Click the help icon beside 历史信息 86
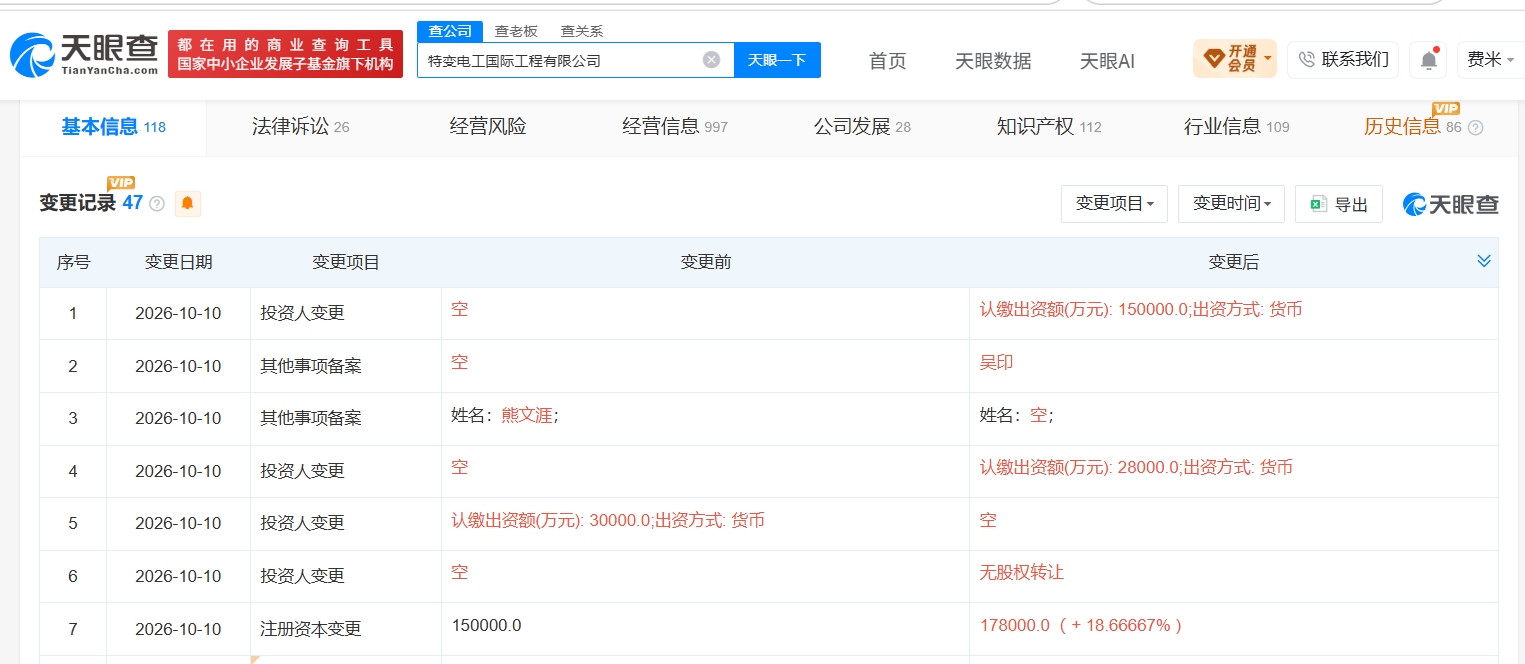Viewport: 1525px width, 664px height. [1475, 128]
